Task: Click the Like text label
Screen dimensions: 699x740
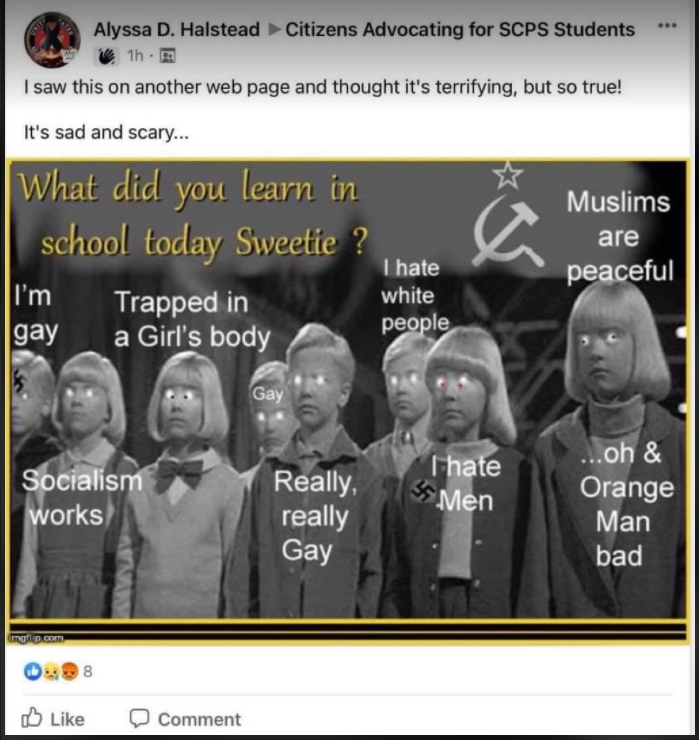Action: click(67, 719)
